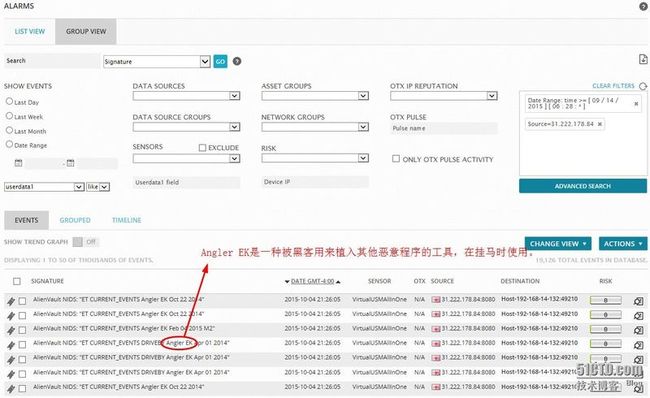Enable Only OTX Pulse Activity checkbox

pyautogui.click(x=396, y=159)
